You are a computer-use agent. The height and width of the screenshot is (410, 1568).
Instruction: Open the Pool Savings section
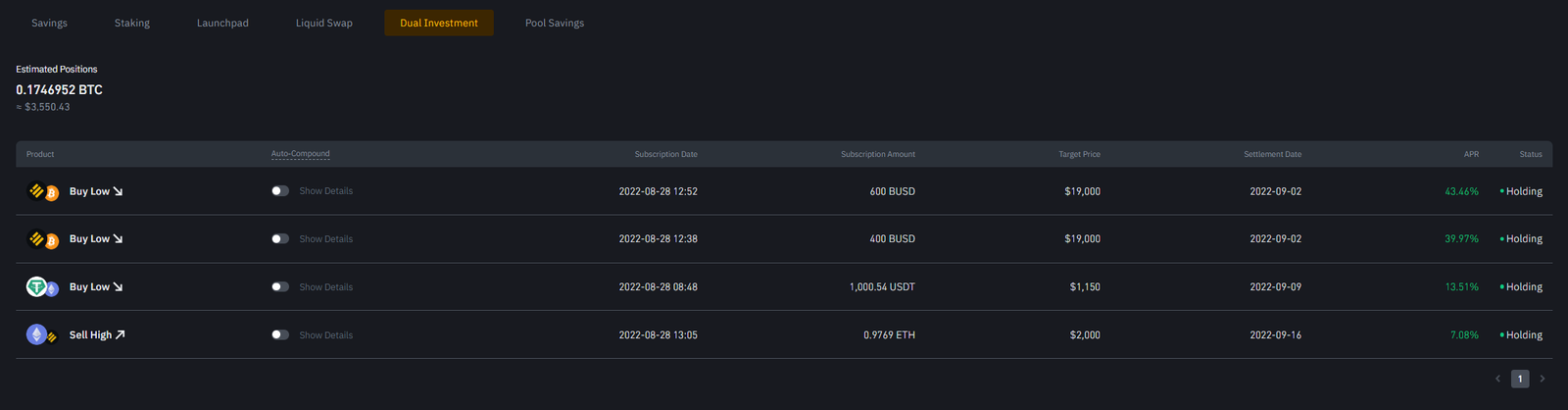555,24
